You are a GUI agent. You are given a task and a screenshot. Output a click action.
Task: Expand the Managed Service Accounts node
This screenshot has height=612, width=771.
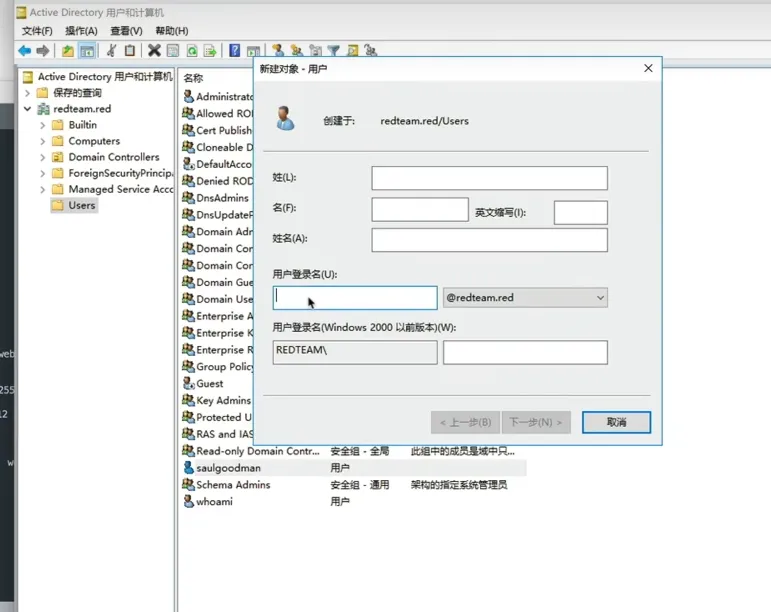click(42, 189)
